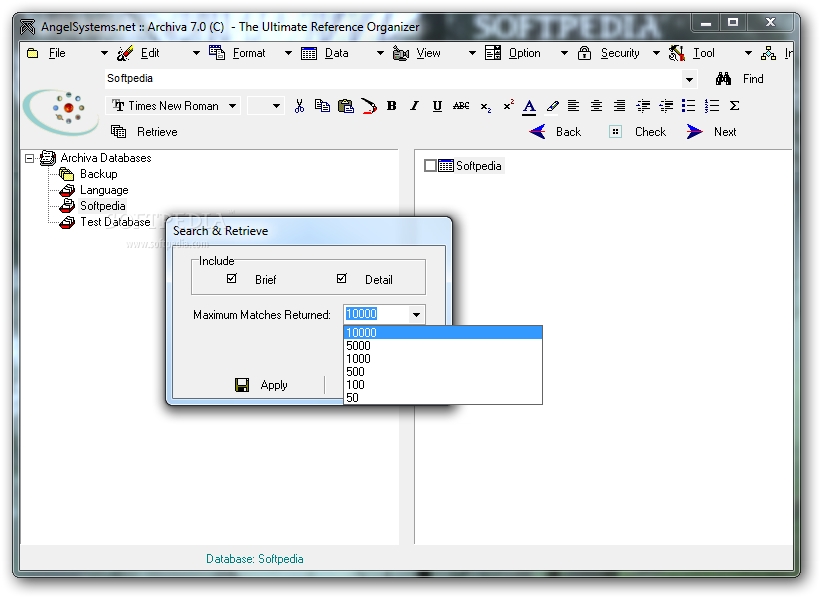
Task: Click the Retrieve button label
Action: (x=157, y=132)
